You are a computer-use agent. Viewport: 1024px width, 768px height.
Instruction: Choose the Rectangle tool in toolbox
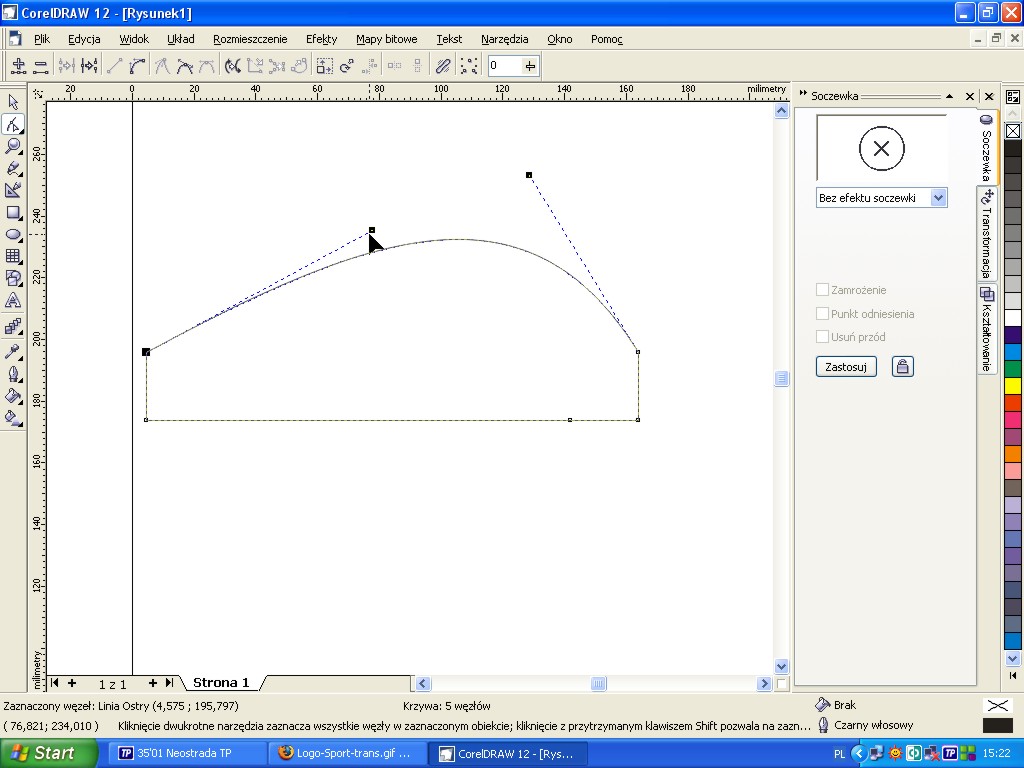[x=13, y=212]
